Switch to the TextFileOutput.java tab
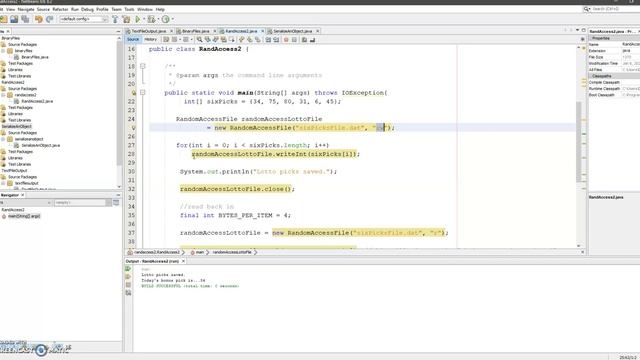The image size is (640, 360). point(149,31)
